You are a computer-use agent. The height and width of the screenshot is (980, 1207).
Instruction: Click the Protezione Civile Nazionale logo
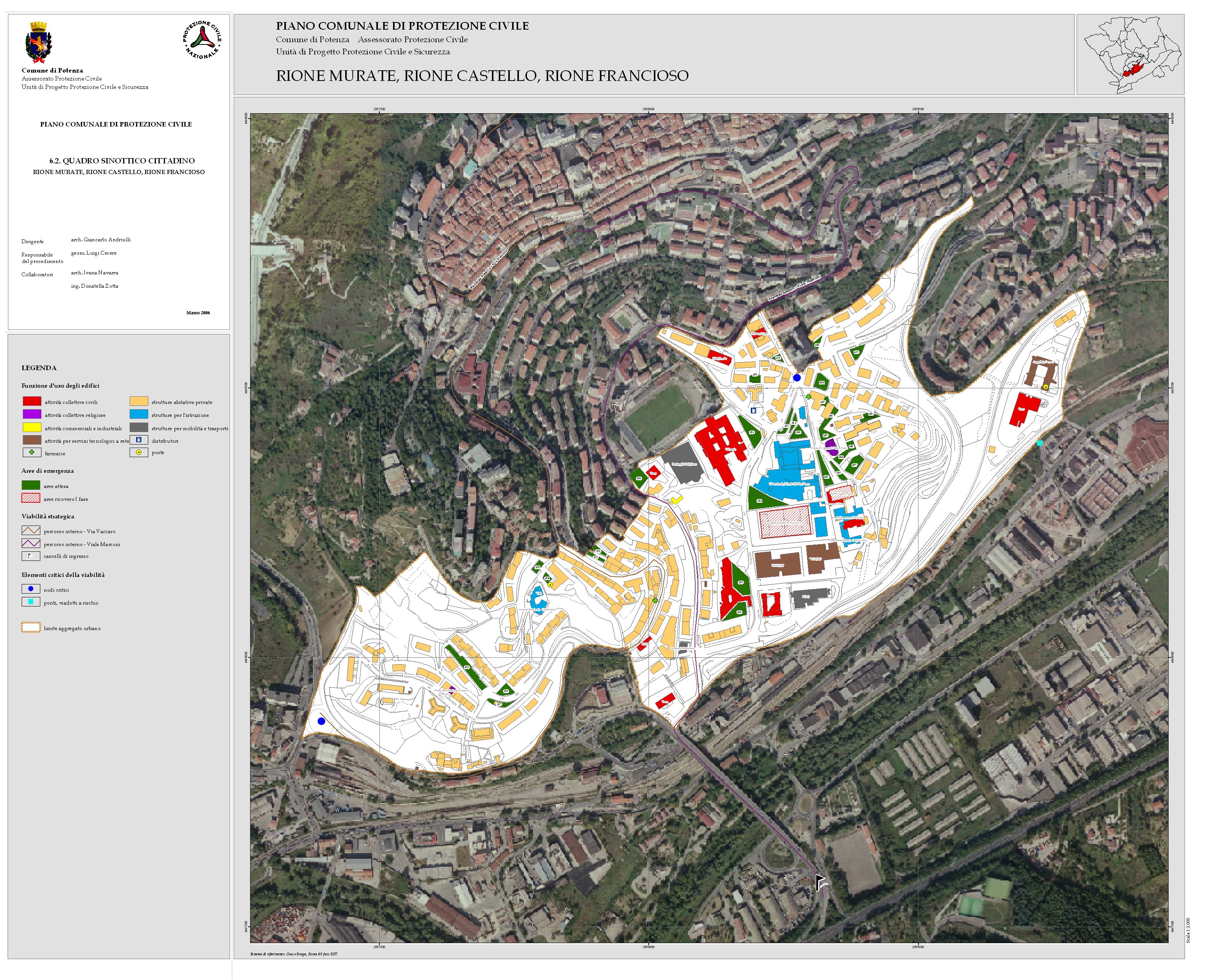click(201, 40)
